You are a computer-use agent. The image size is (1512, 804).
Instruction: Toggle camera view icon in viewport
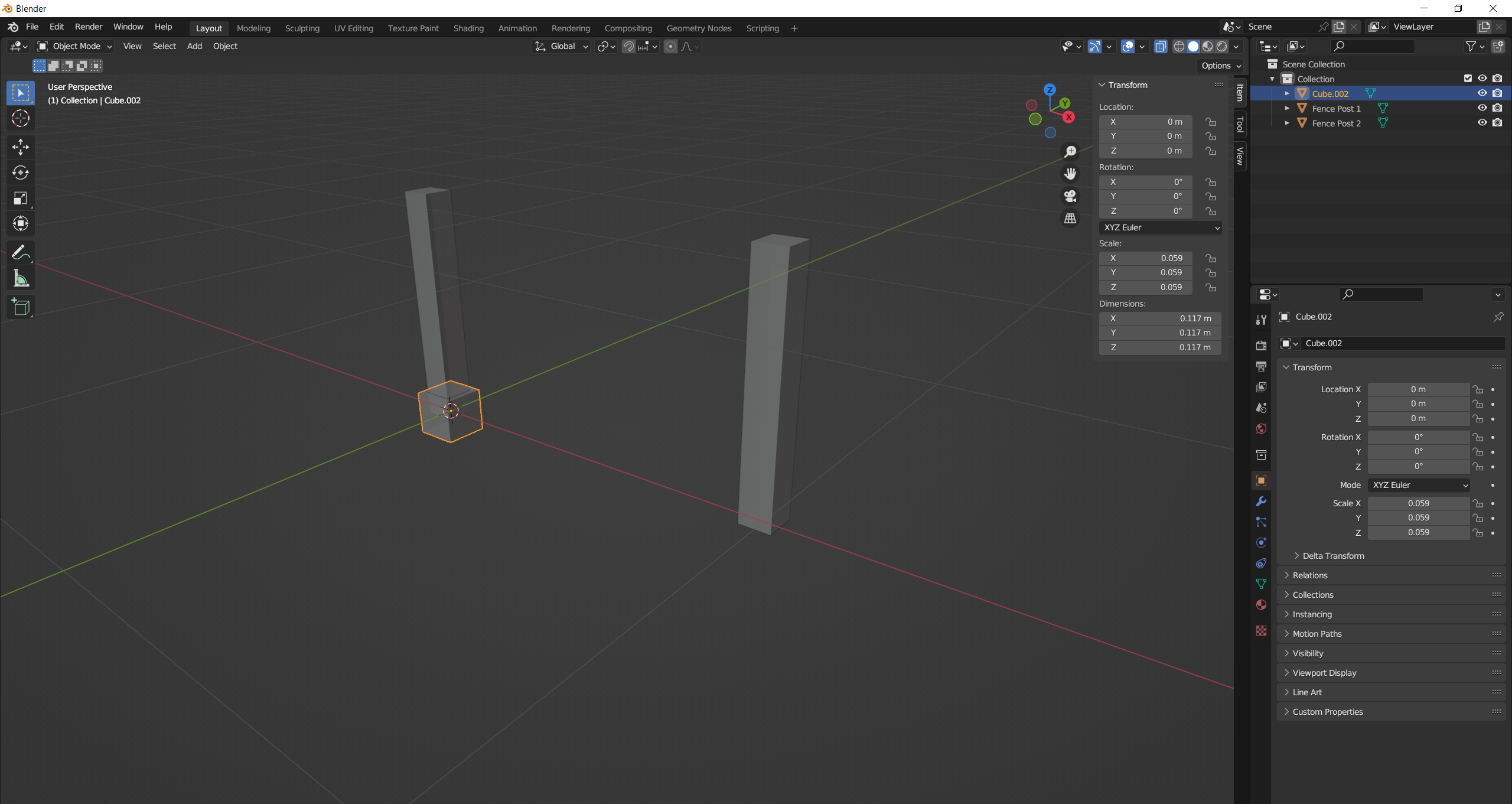[1070, 196]
